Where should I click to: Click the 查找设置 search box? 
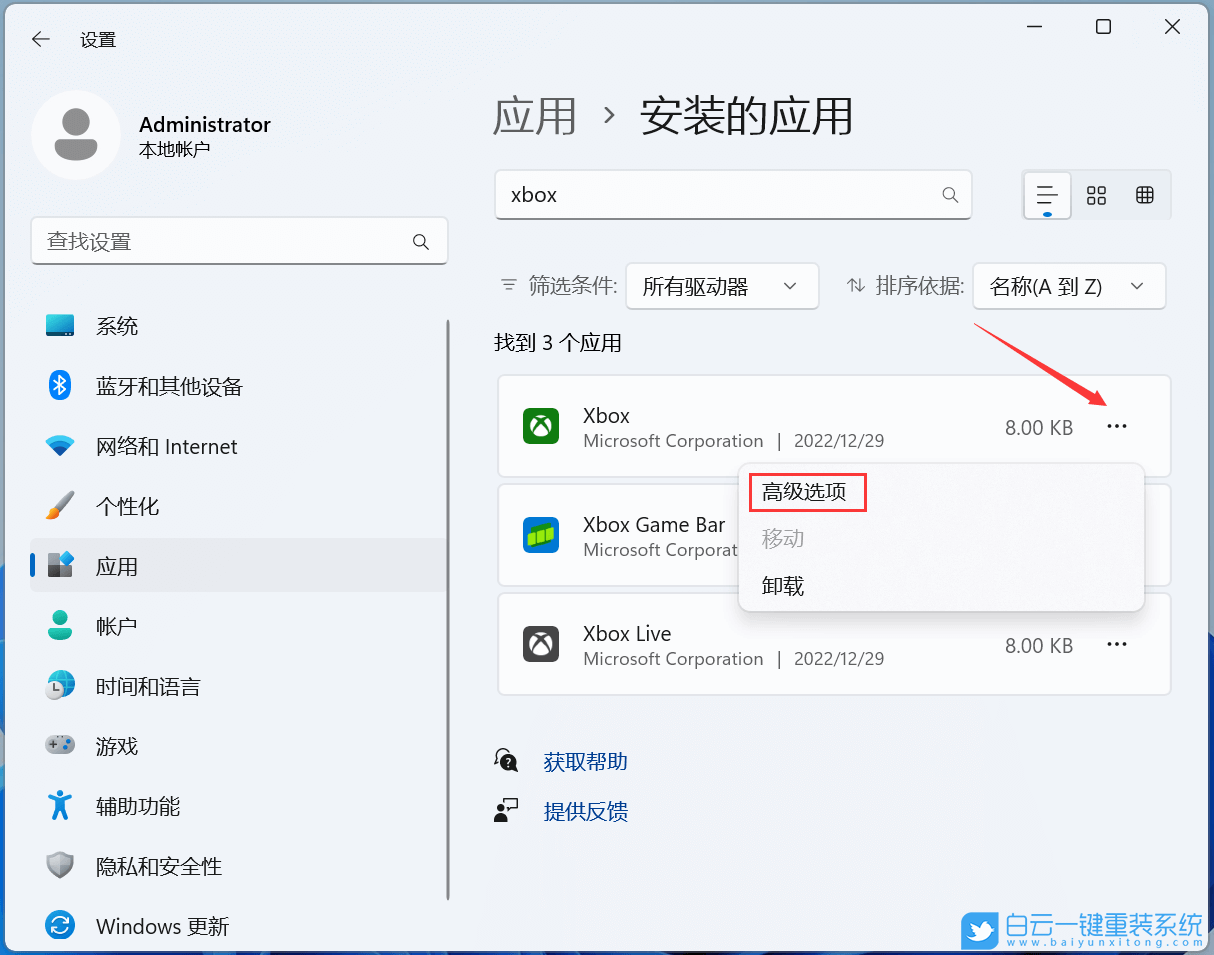pyautogui.click(x=240, y=241)
